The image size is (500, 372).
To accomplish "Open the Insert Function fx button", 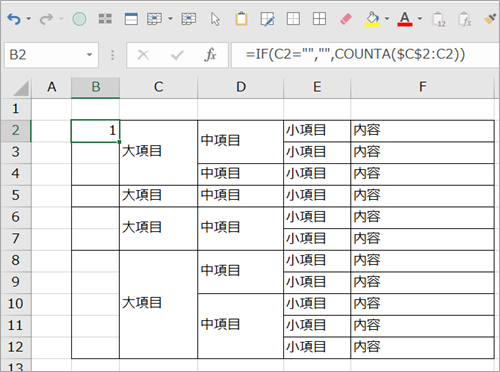I will [210, 55].
